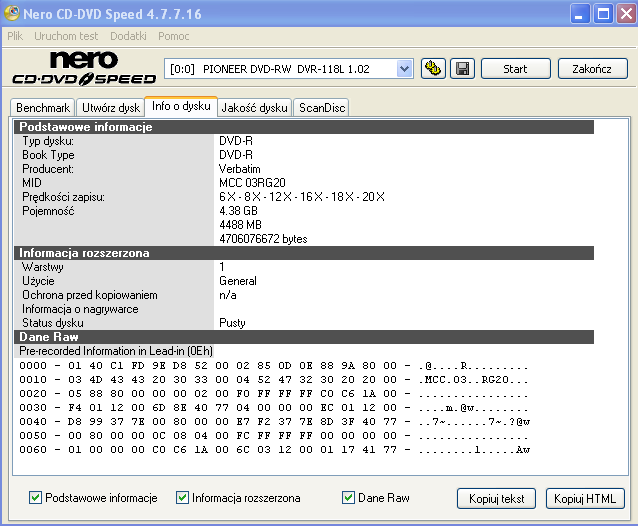Click the capacity value 4.38 GB
The image size is (638, 526).
pyautogui.click(x=238, y=211)
